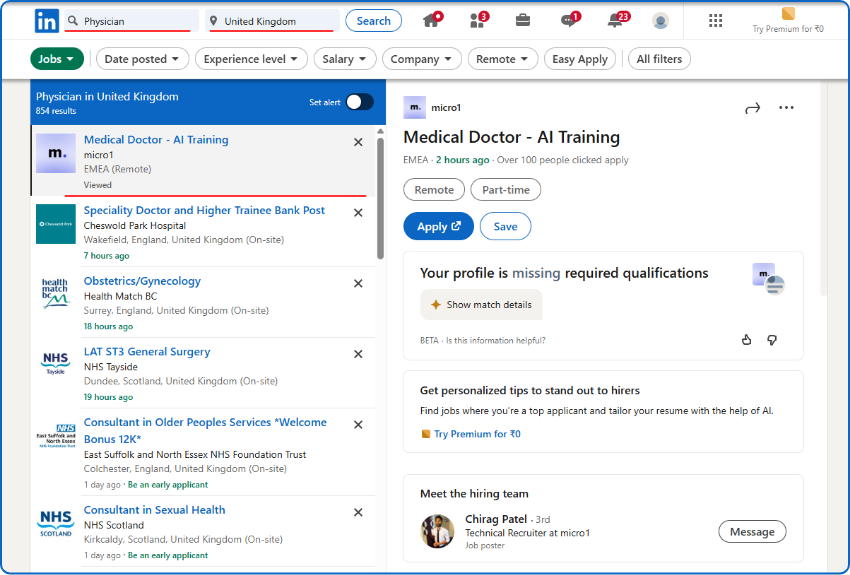The width and height of the screenshot is (850, 575).
Task: Open the Remote filter dropdown
Action: (x=503, y=59)
